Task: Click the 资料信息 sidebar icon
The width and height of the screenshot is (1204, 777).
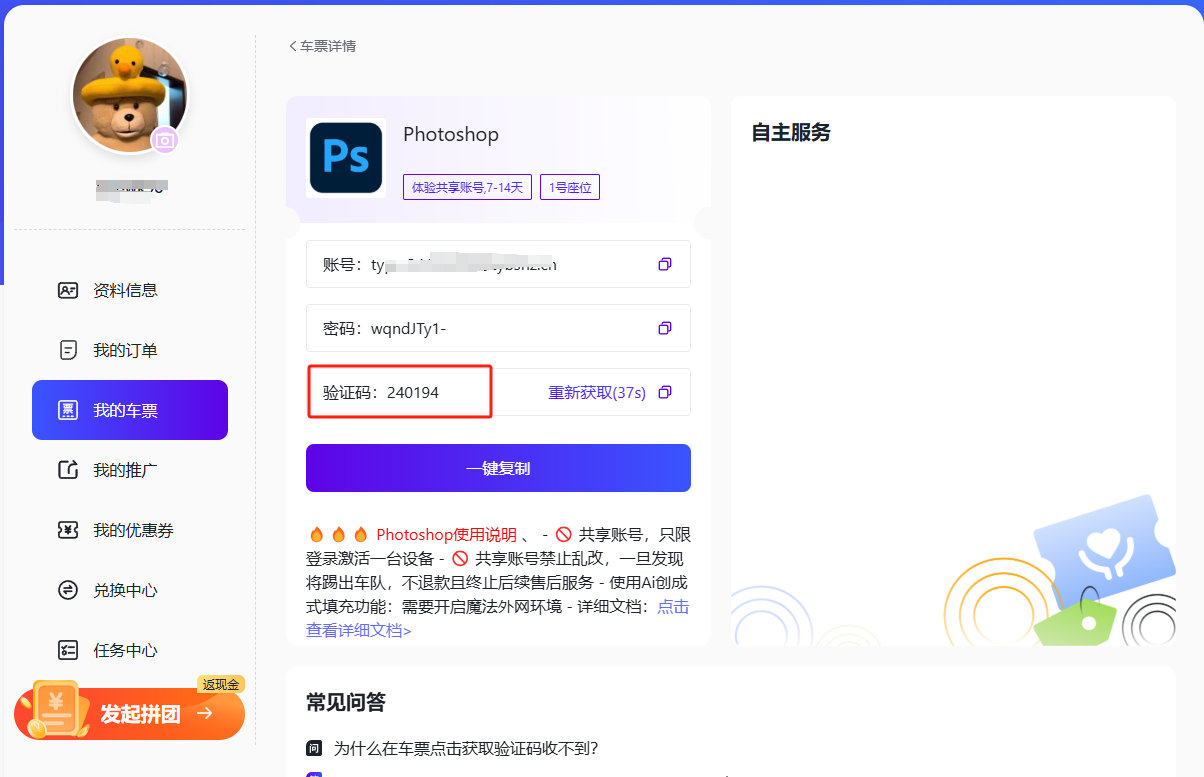Action: (68, 291)
